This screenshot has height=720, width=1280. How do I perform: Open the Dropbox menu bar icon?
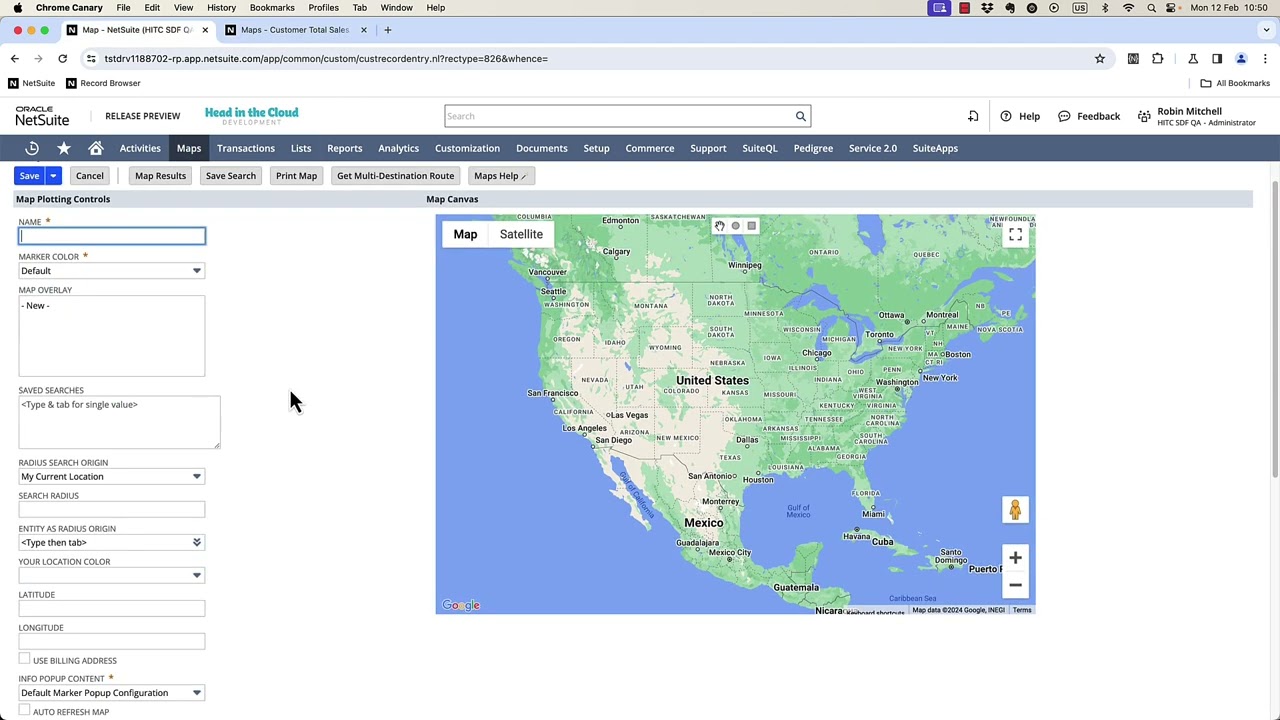coord(987,8)
